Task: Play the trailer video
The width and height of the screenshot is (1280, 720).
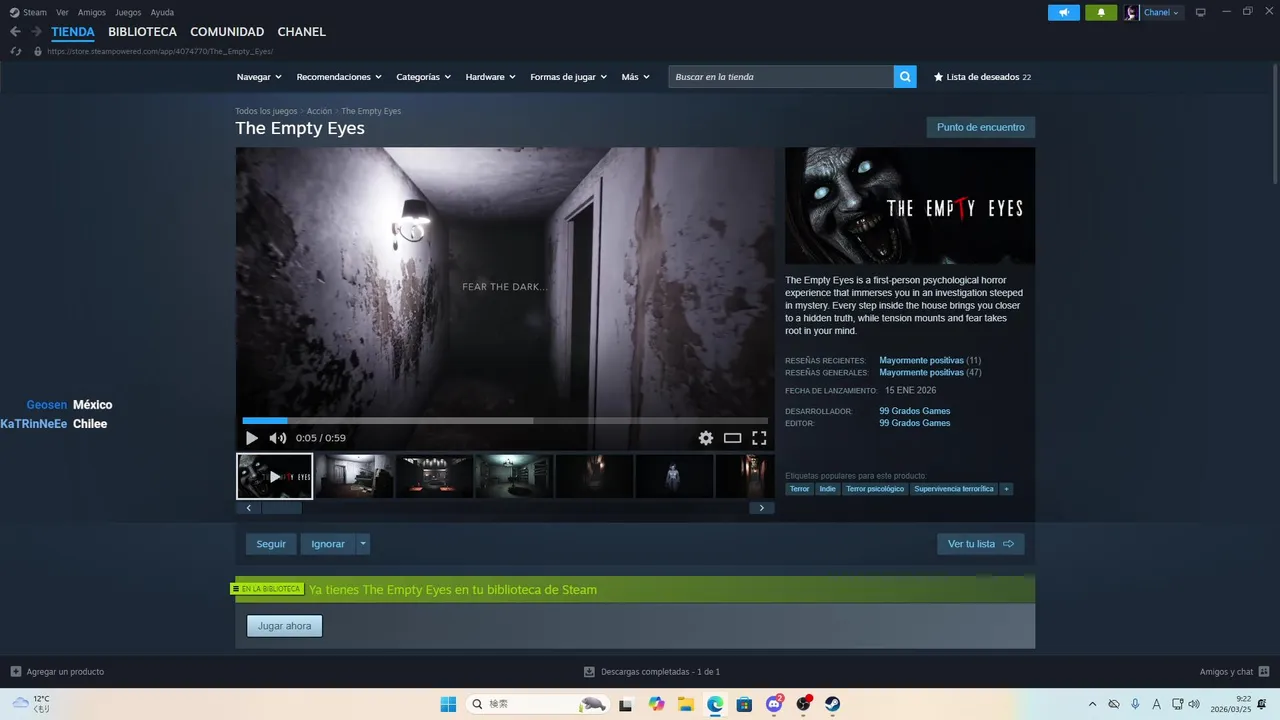Action: click(x=251, y=438)
